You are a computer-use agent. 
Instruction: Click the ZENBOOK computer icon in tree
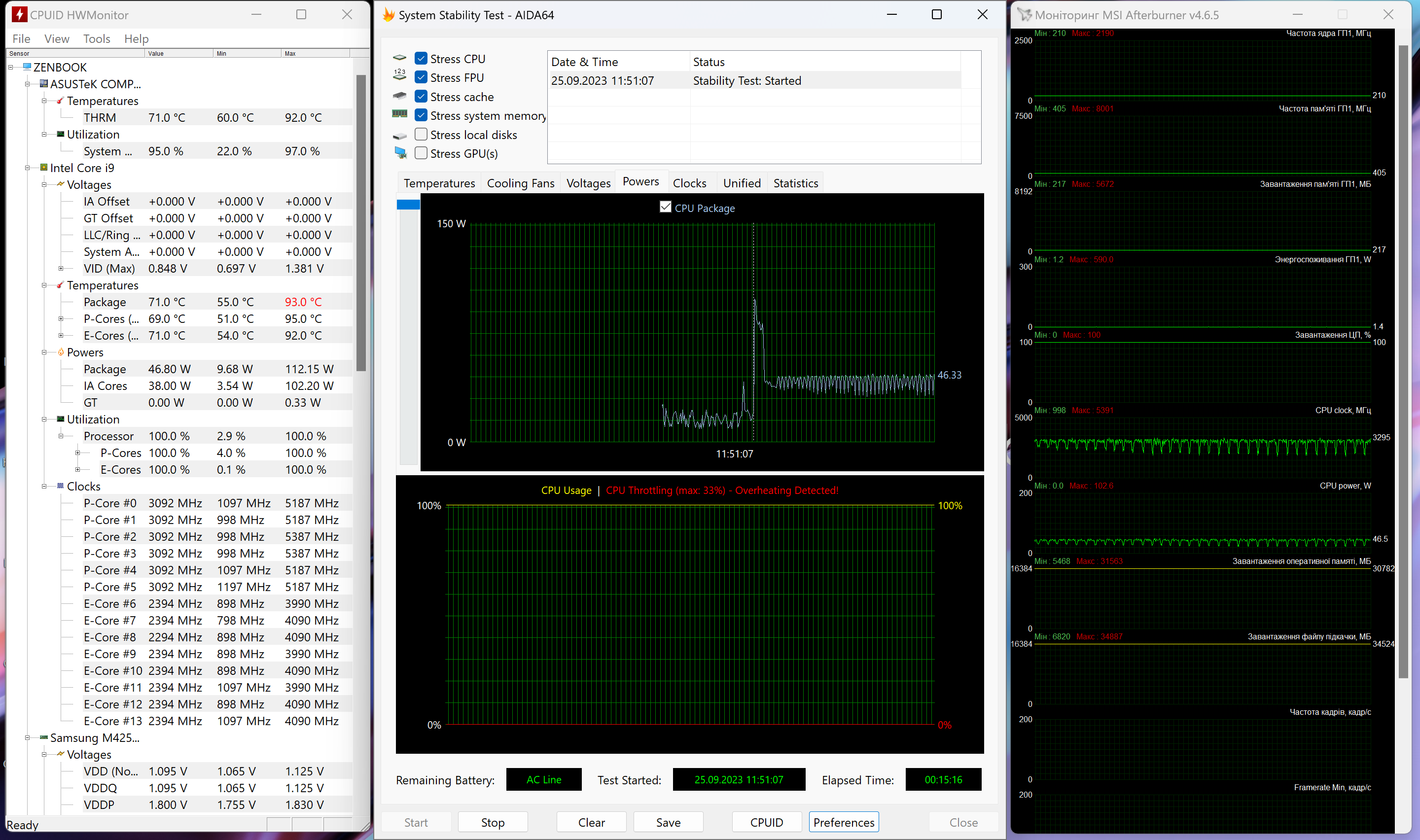point(27,67)
